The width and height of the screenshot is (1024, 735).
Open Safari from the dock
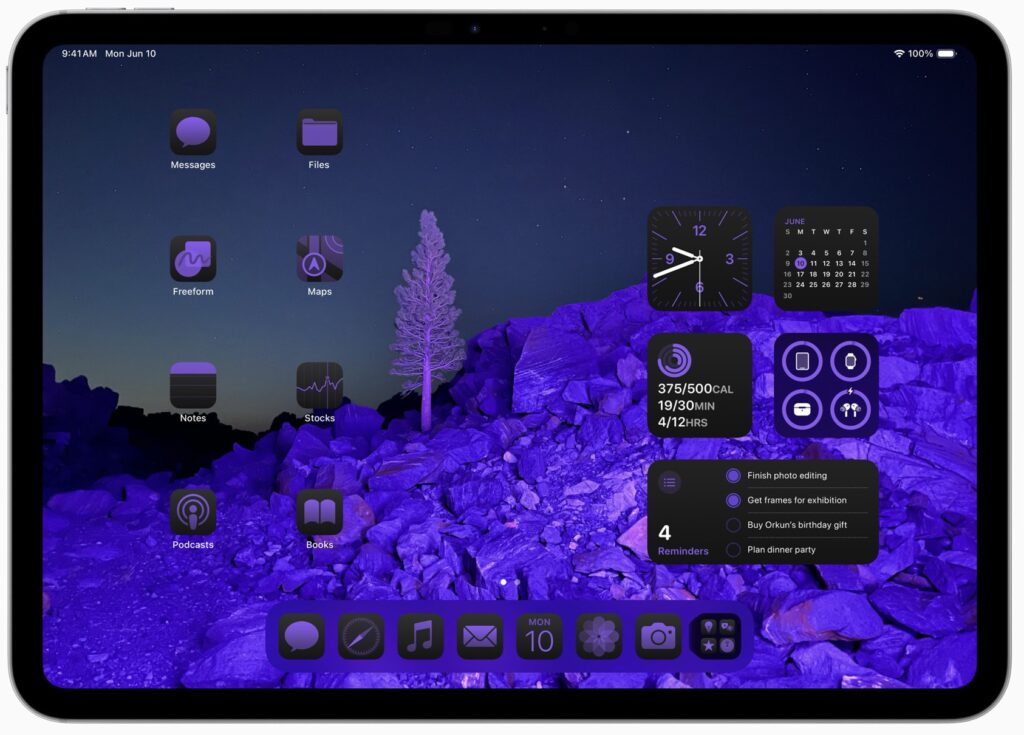[x=361, y=637]
